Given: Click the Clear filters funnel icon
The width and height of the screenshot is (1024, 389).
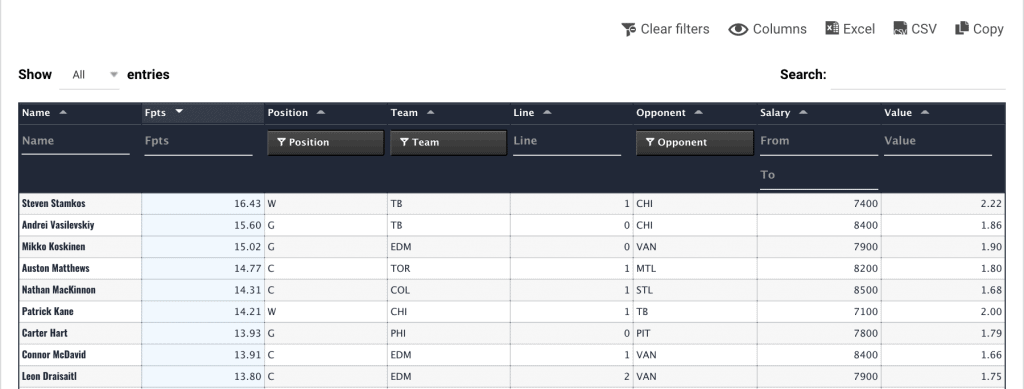Looking at the screenshot, I should pyautogui.click(x=628, y=29).
